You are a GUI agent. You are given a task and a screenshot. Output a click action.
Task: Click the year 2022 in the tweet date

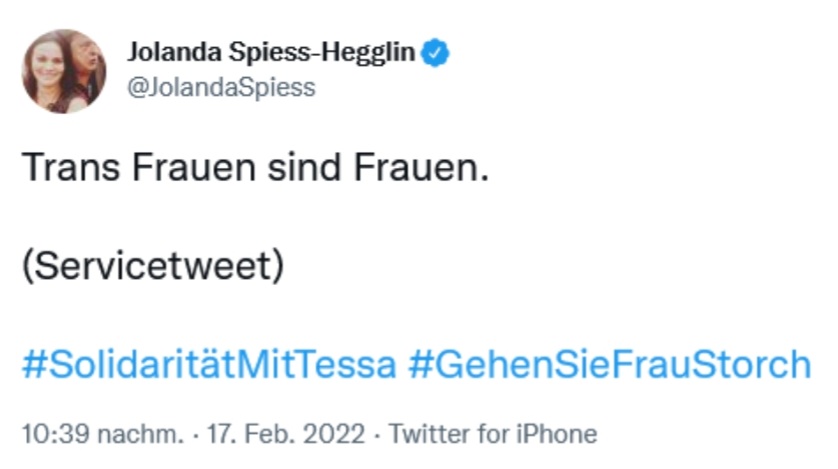tap(334, 434)
